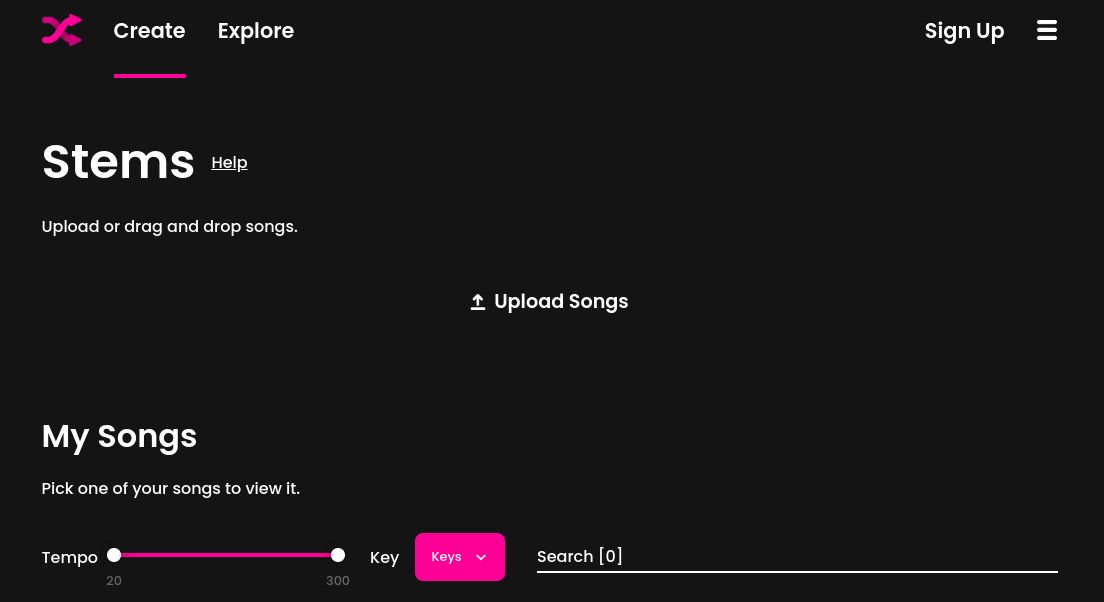Focus the Search [0] input field
This screenshot has width=1104, height=602.
(797, 556)
